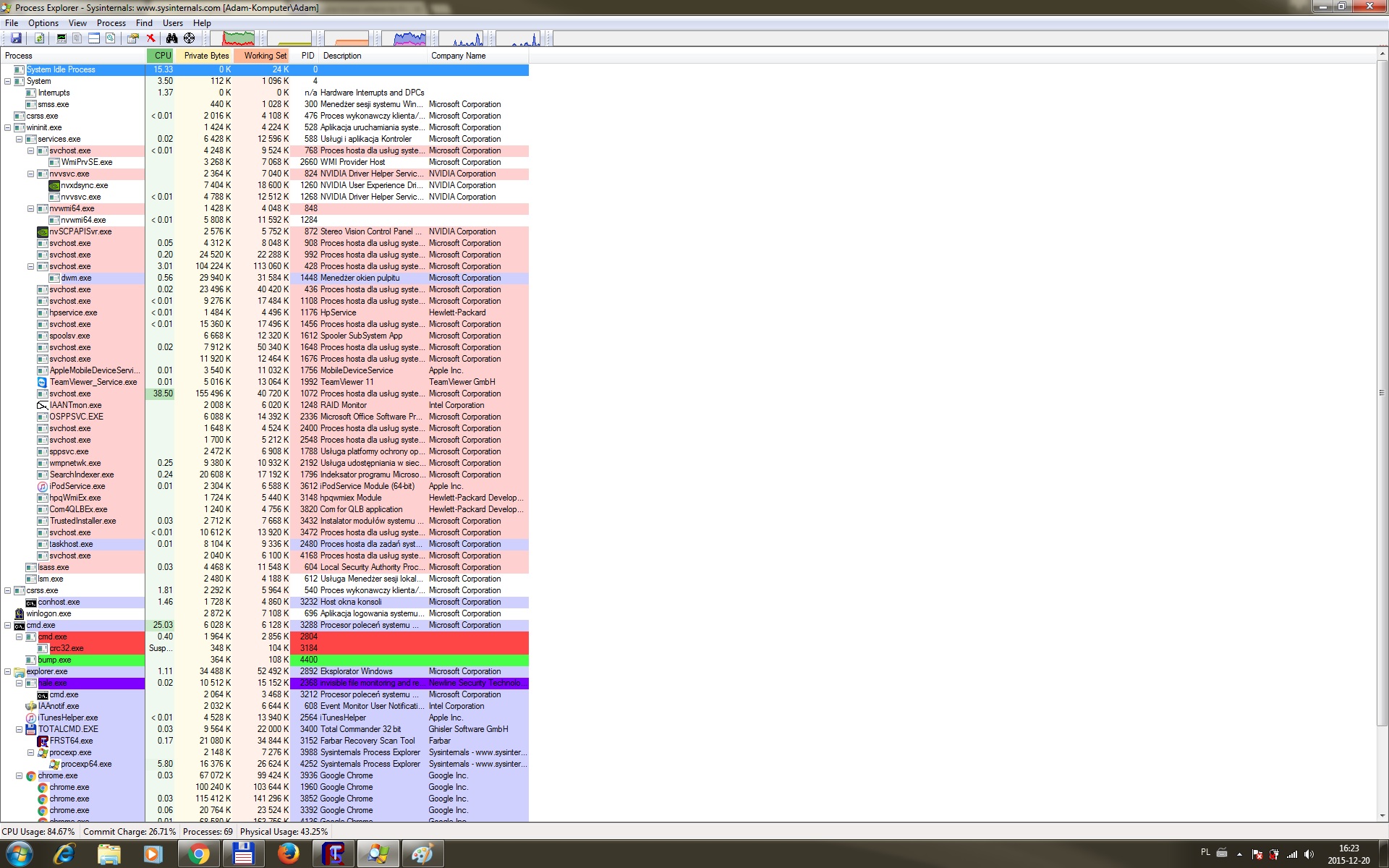Viewport: 1389px width, 868px height.
Task: Click the binoculars Find icon
Action: click(x=172, y=38)
